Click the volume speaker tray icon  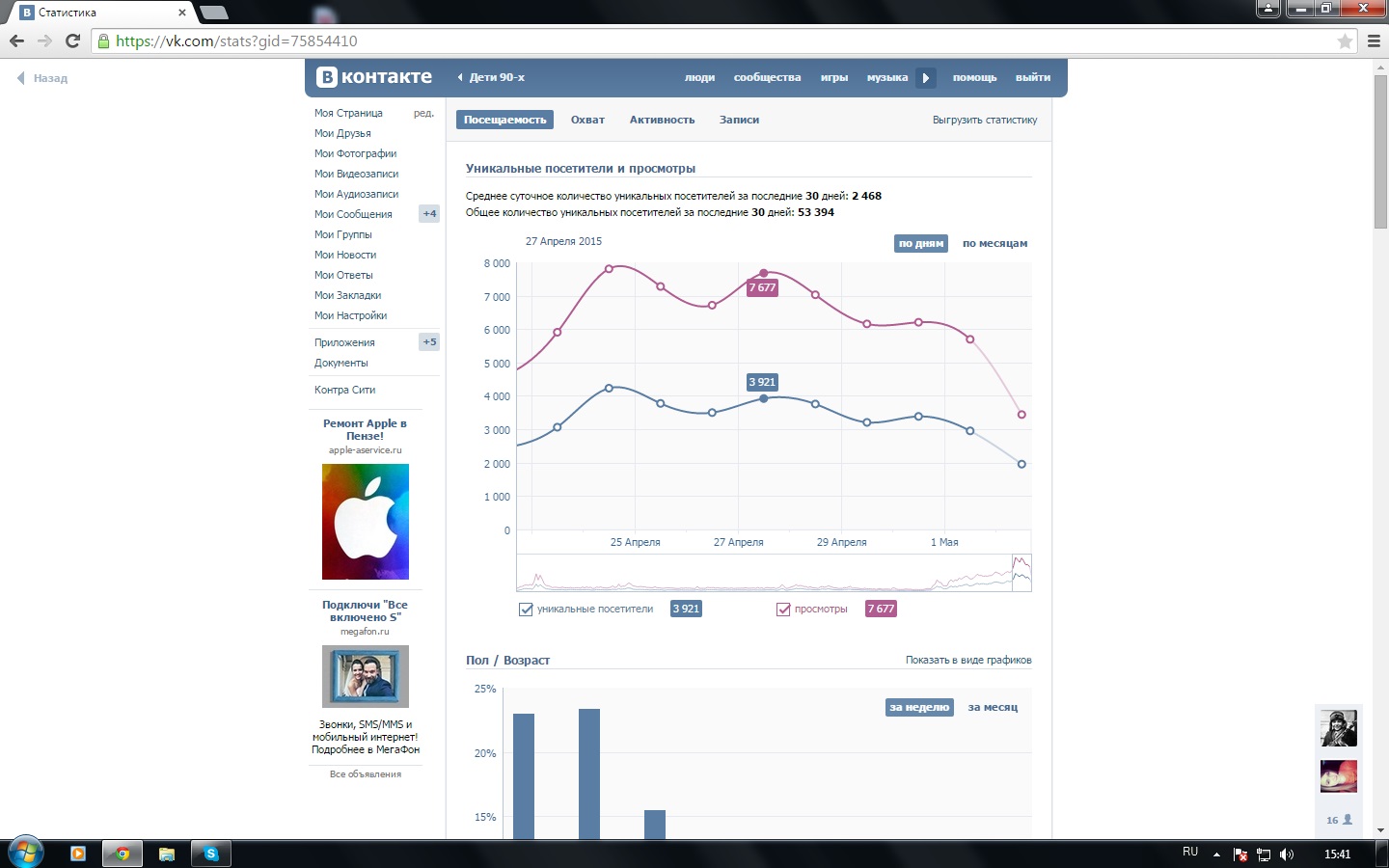[x=1286, y=854]
